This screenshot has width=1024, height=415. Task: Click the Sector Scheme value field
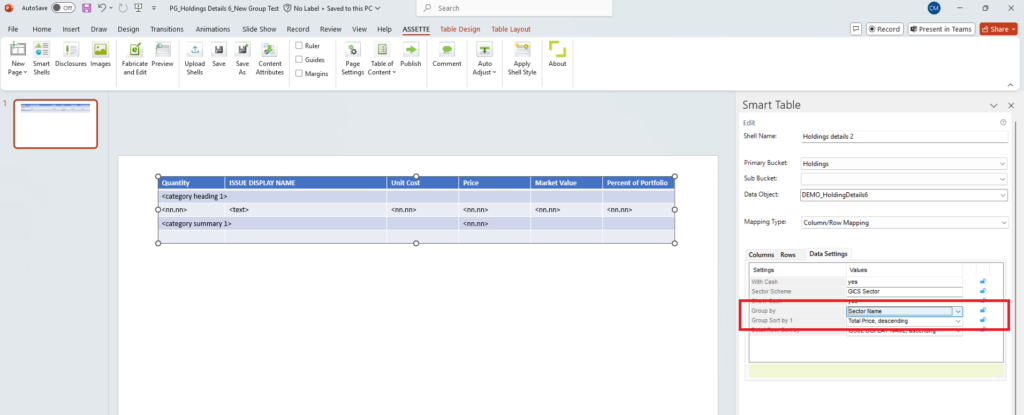[x=904, y=291]
